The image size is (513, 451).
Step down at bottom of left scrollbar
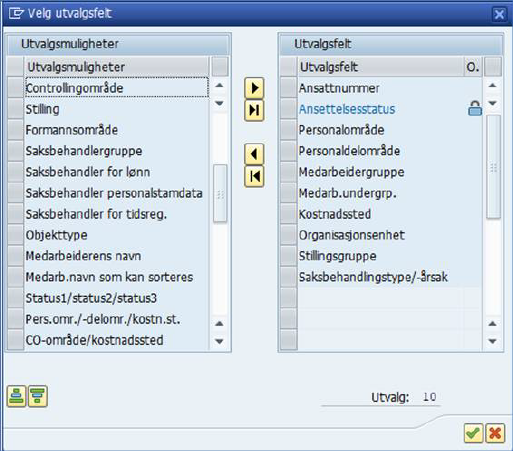tap(219, 341)
